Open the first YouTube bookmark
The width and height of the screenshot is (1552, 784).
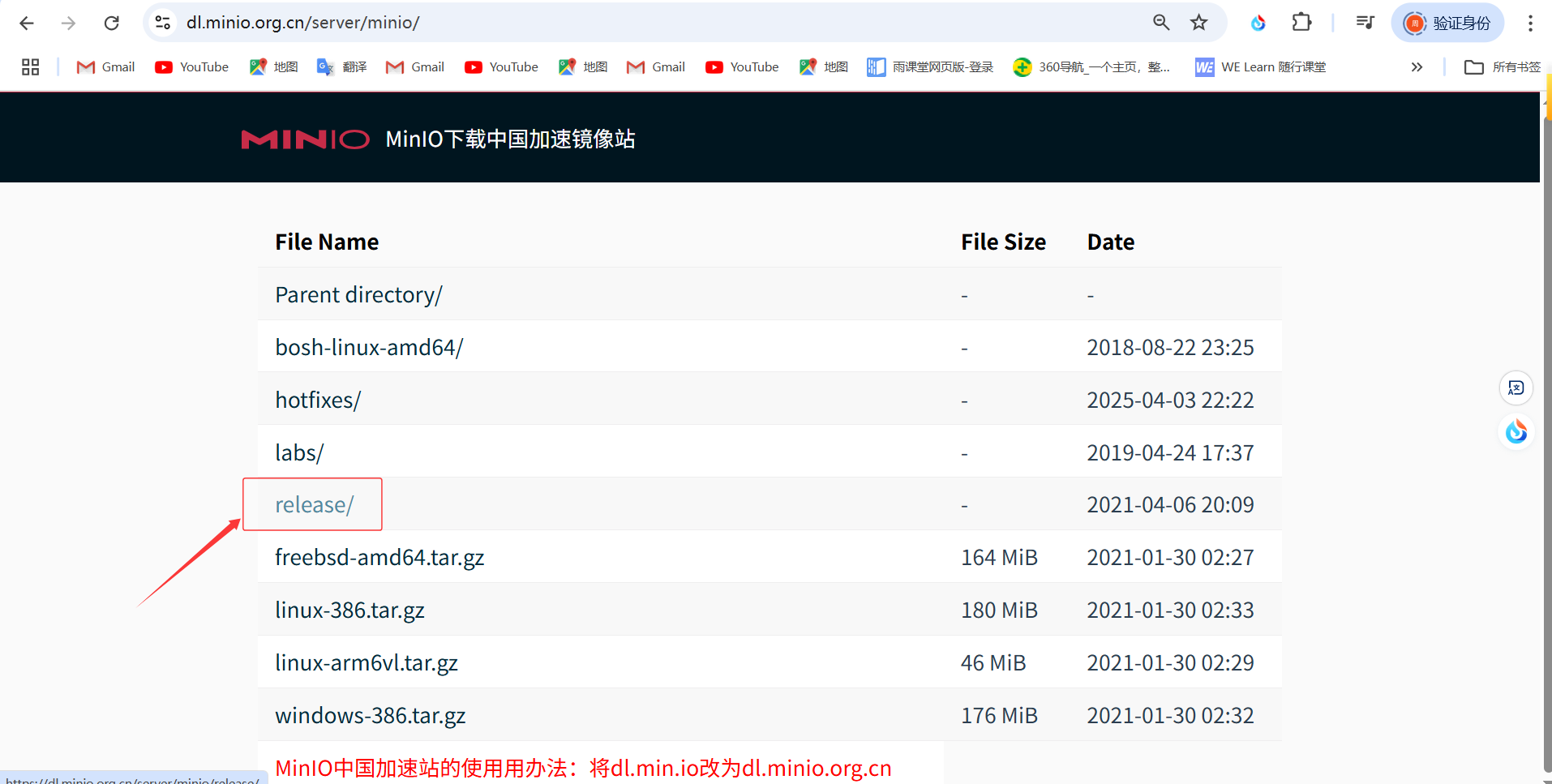191,67
